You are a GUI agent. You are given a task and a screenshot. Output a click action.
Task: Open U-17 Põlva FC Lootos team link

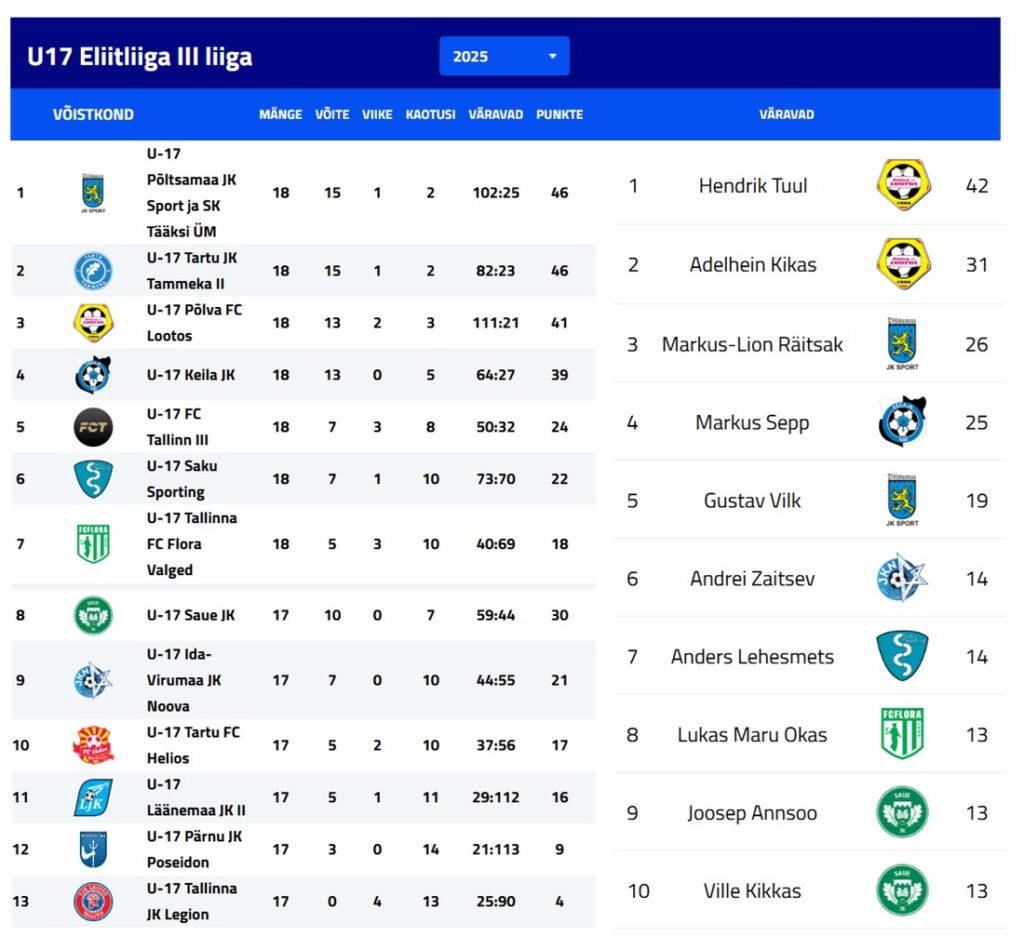pyautogui.click(x=194, y=323)
